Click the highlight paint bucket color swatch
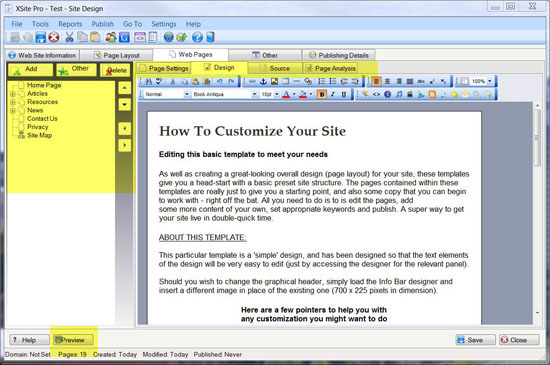The width and height of the screenshot is (550, 365). [x=303, y=94]
